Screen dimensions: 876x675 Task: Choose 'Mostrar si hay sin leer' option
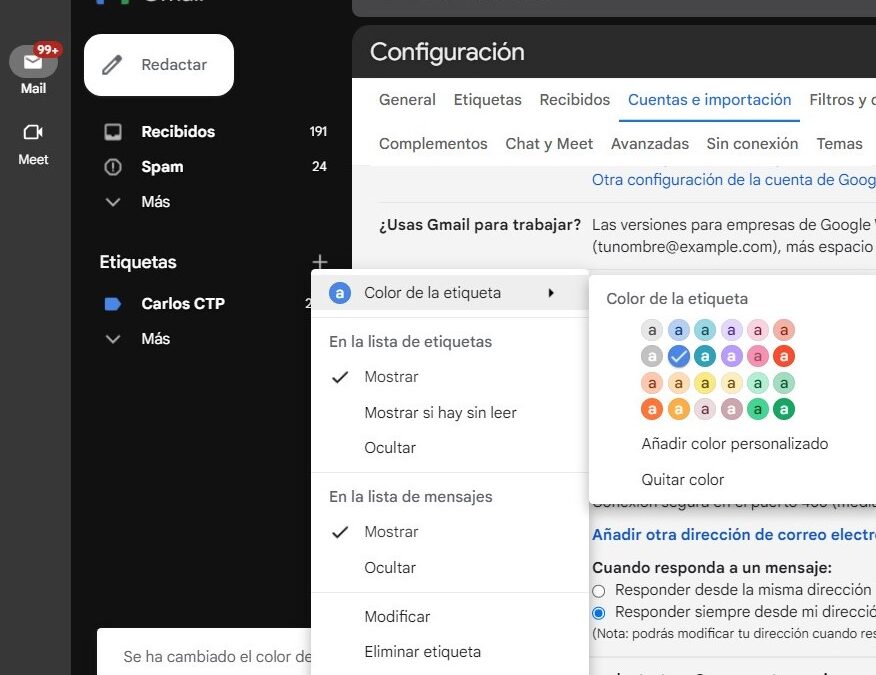click(x=440, y=412)
